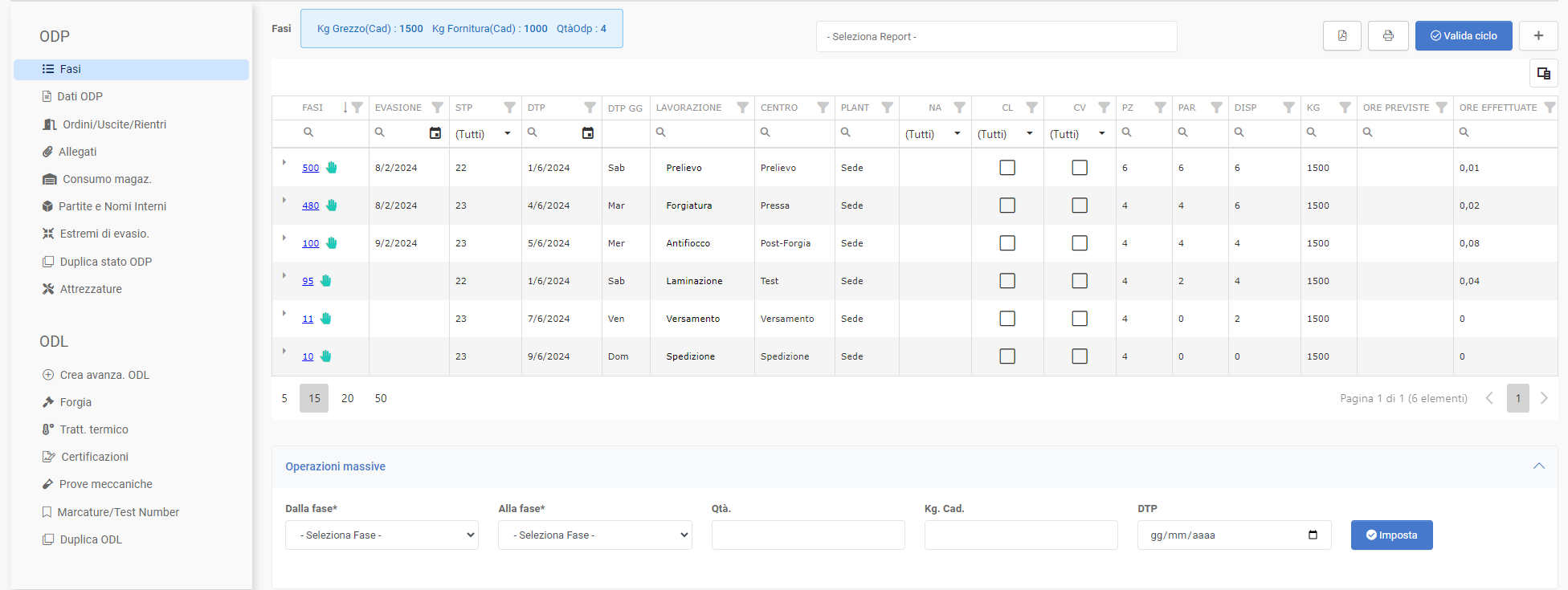Click the sort arrow in FASI header
Viewport: 1568px width, 590px height.
click(345, 108)
